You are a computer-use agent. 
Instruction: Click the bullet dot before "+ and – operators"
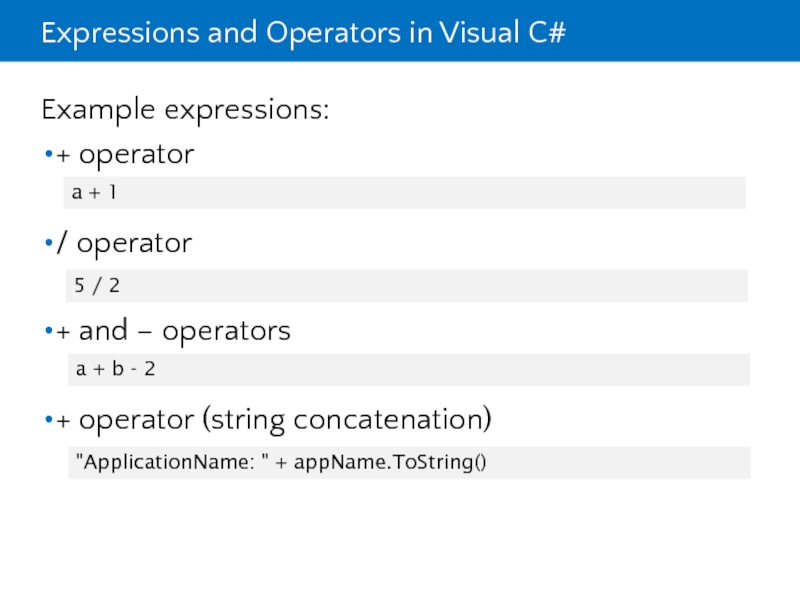48,332
